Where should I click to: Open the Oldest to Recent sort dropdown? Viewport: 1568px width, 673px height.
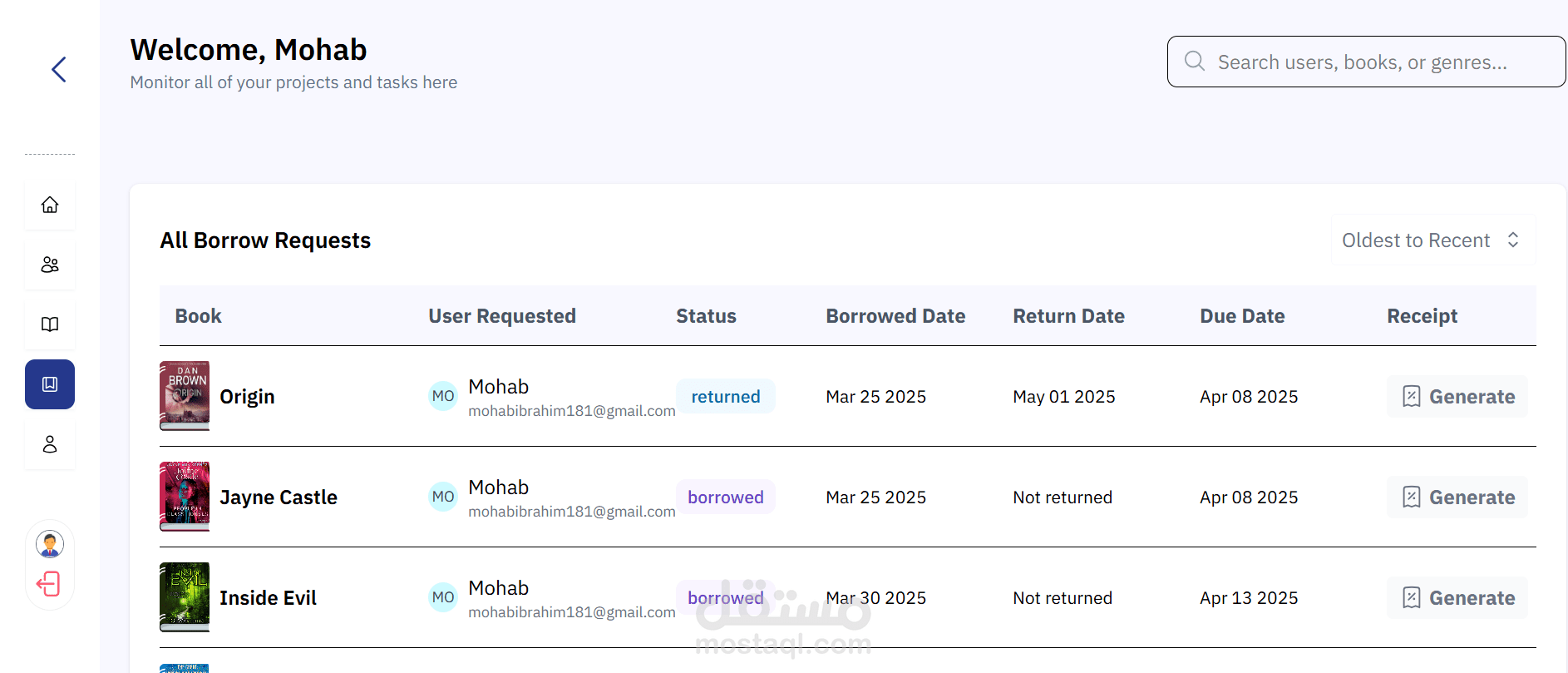point(1433,240)
